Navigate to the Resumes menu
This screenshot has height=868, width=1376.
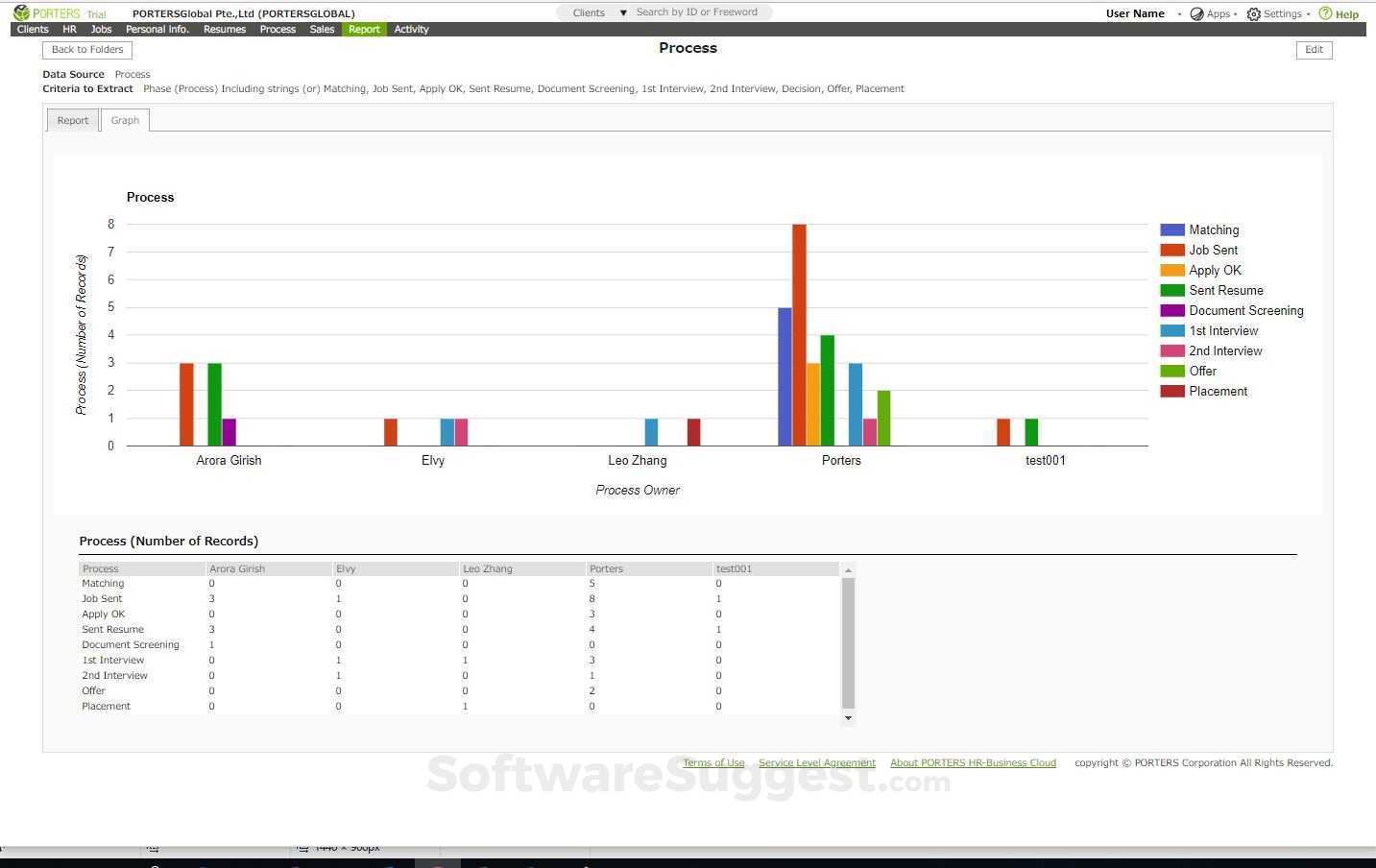pyautogui.click(x=223, y=29)
